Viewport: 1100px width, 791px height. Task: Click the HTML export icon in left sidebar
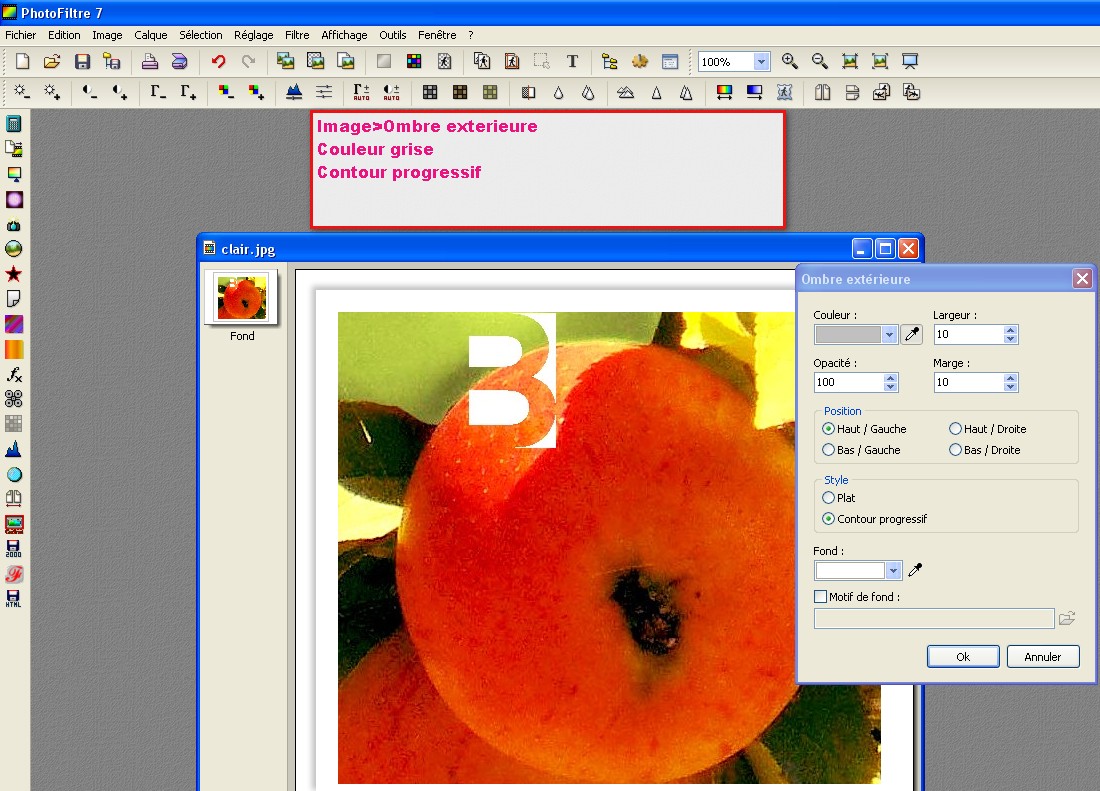pyautogui.click(x=13, y=598)
